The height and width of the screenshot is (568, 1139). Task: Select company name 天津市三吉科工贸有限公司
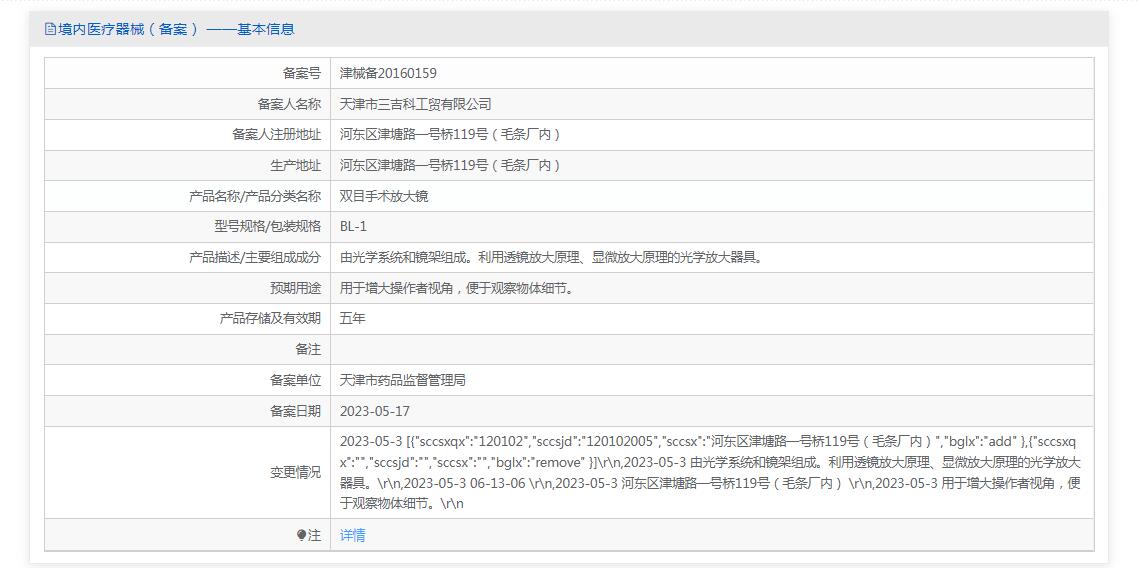point(416,104)
